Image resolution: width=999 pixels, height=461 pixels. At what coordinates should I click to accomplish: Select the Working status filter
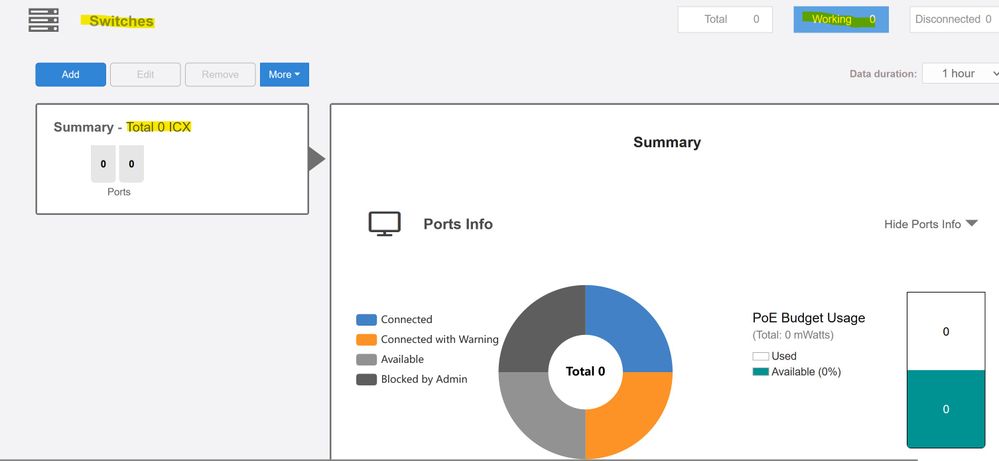[x=841, y=20]
